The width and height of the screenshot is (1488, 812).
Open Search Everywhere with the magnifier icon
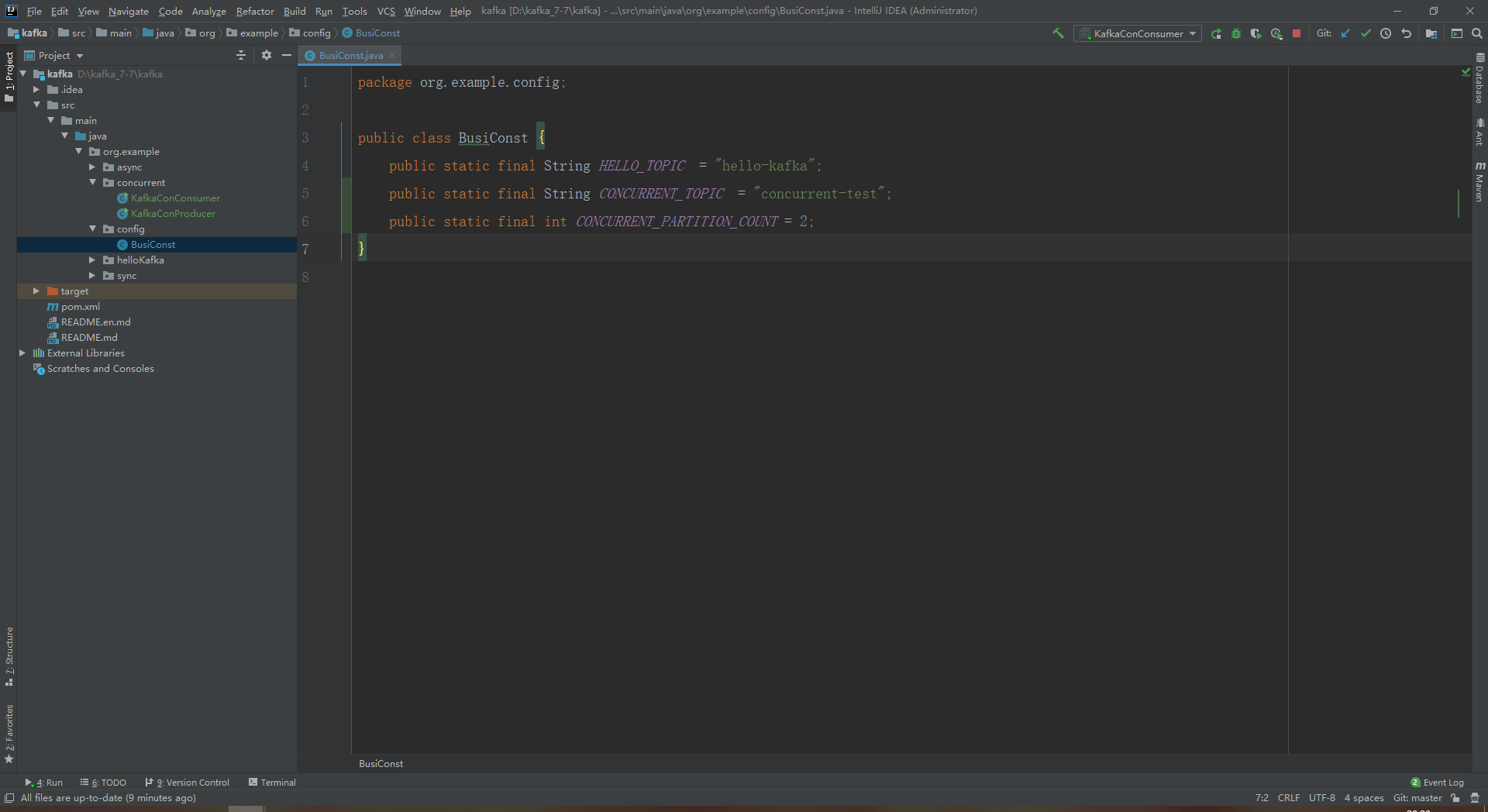[x=1477, y=33]
